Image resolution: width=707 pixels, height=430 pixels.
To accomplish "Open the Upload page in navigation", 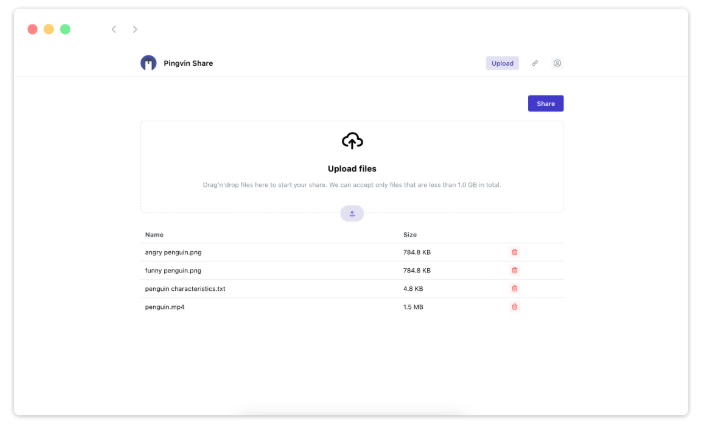I will click(502, 63).
